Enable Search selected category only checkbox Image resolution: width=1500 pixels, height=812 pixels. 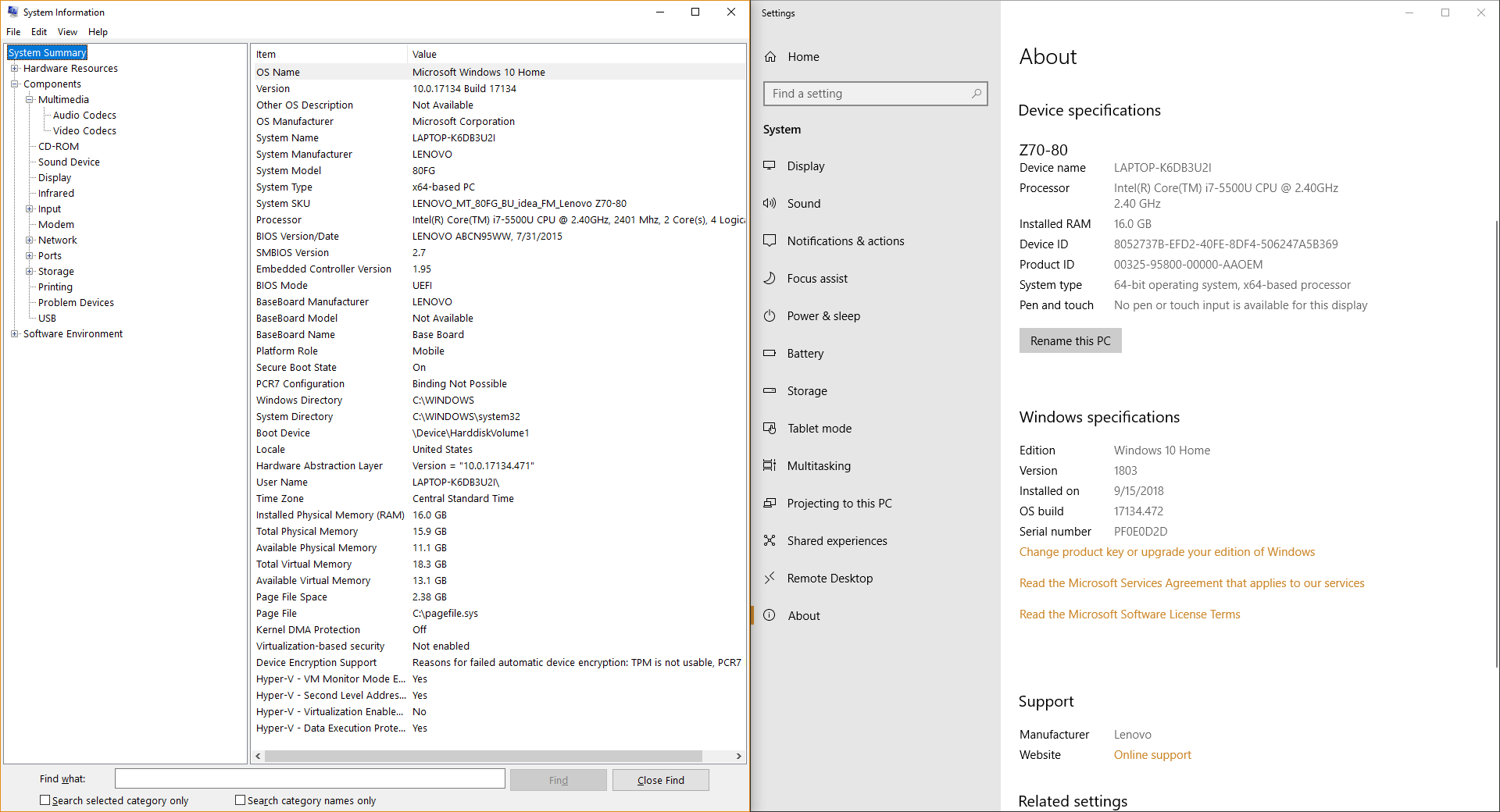45,800
